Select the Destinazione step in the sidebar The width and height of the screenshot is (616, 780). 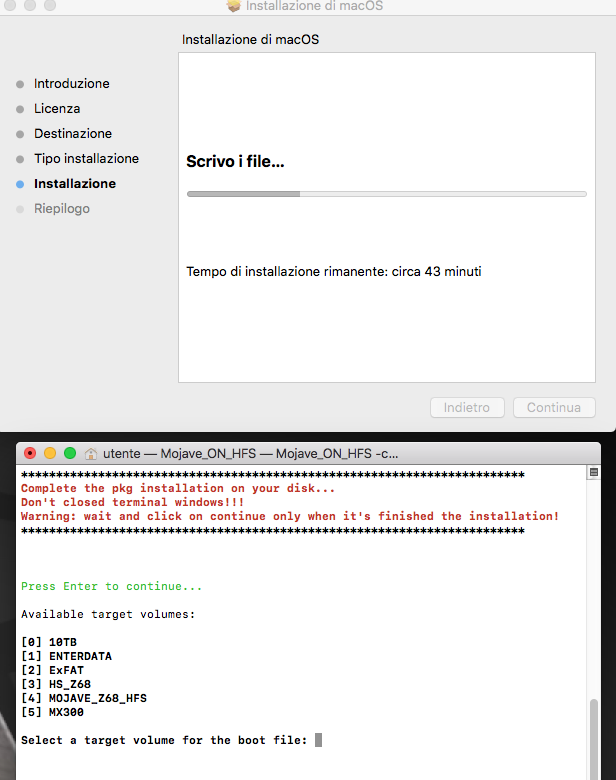coord(73,133)
